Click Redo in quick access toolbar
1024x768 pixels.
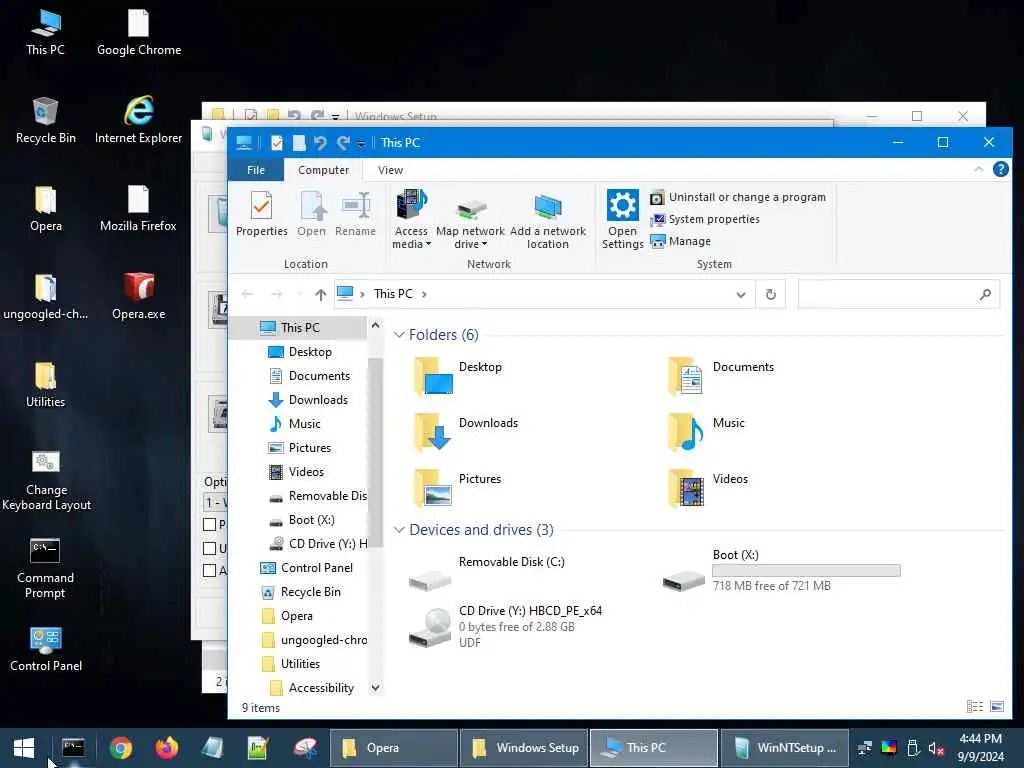coord(343,142)
